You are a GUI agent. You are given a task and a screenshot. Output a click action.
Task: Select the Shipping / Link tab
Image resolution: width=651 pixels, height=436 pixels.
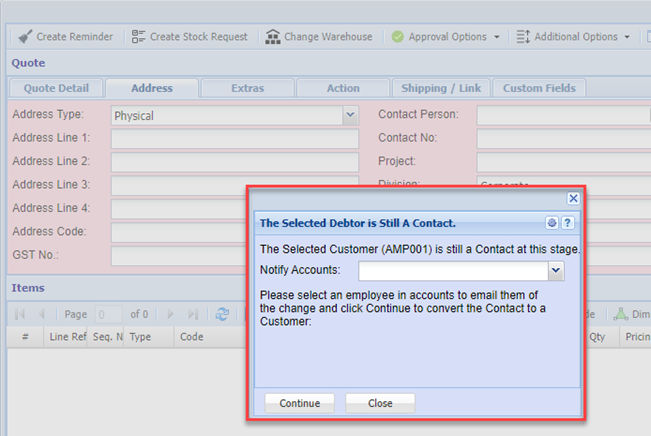439,88
